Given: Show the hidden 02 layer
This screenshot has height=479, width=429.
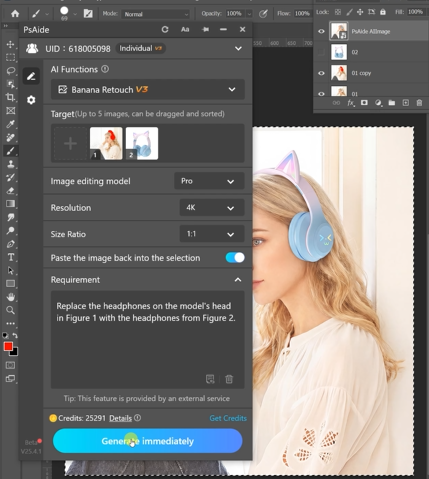Looking at the screenshot, I should [x=321, y=52].
